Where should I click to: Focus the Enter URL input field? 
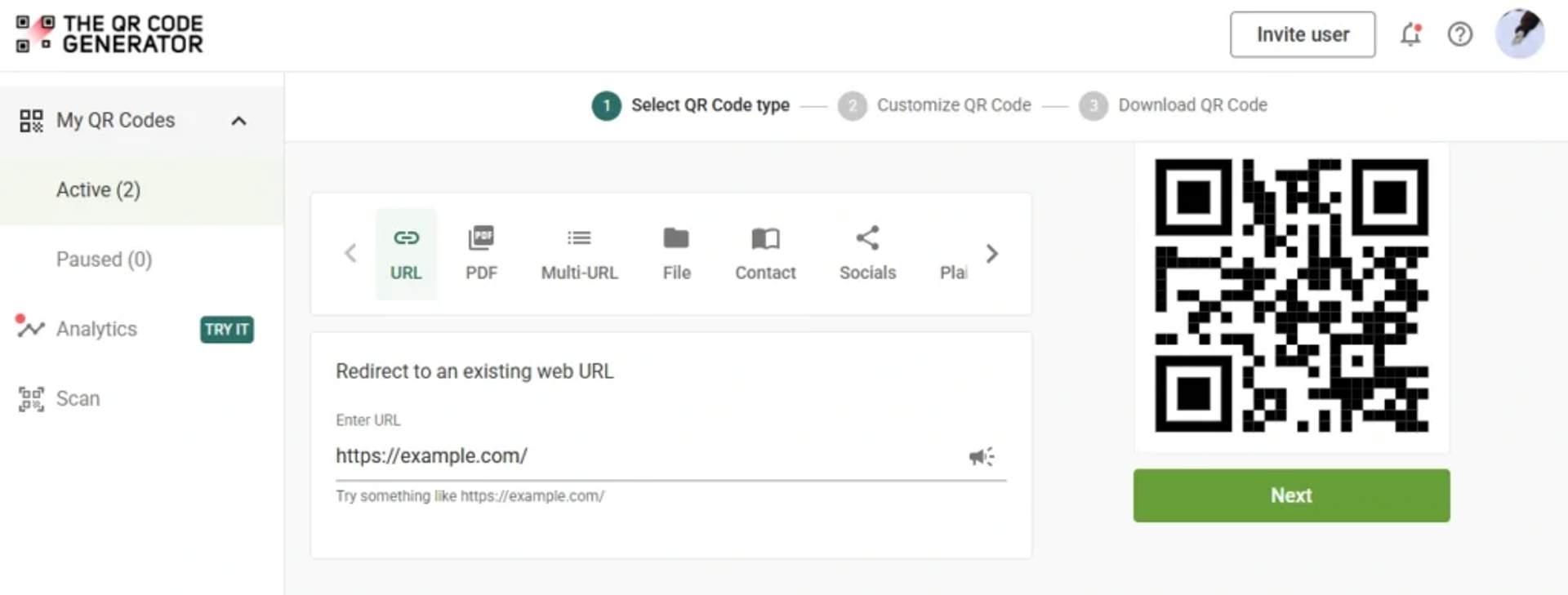tap(649, 456)
